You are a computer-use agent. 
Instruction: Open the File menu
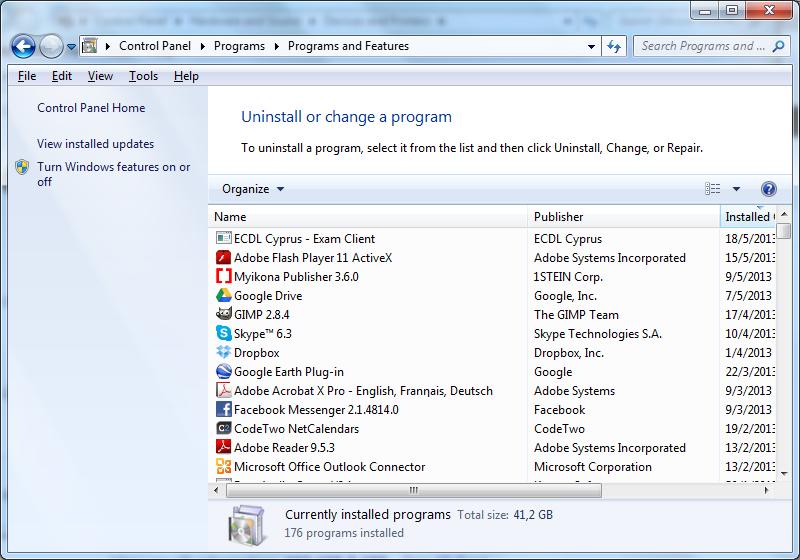27,76
